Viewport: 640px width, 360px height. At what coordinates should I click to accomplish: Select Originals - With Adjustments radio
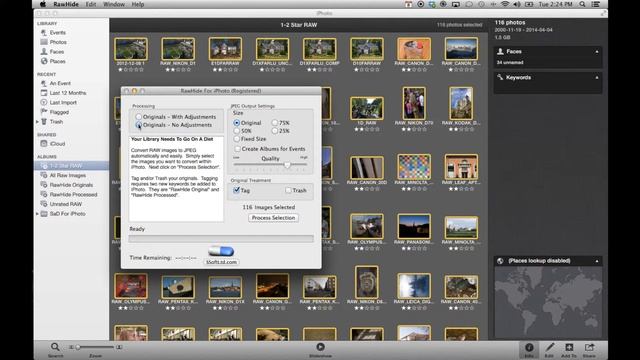click(138, 117)
